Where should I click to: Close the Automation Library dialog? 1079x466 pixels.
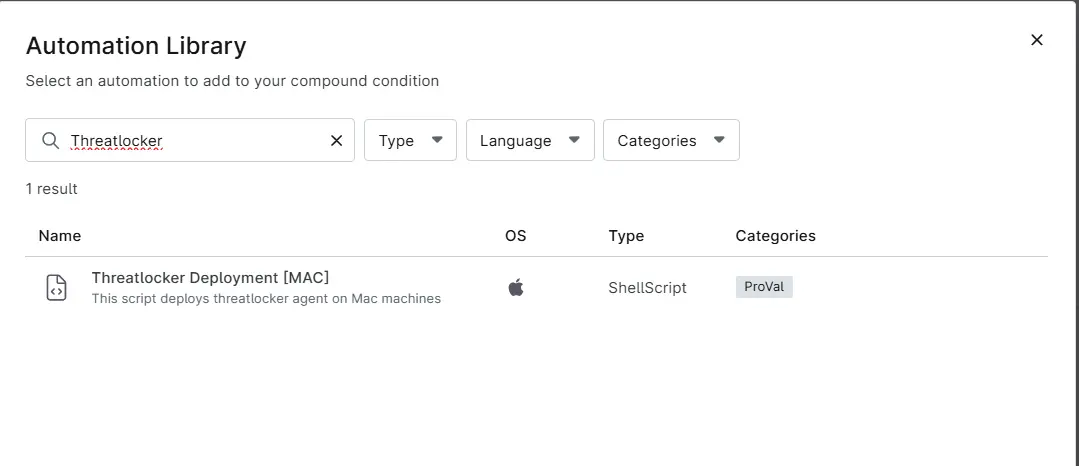[x=1036, y=40]
